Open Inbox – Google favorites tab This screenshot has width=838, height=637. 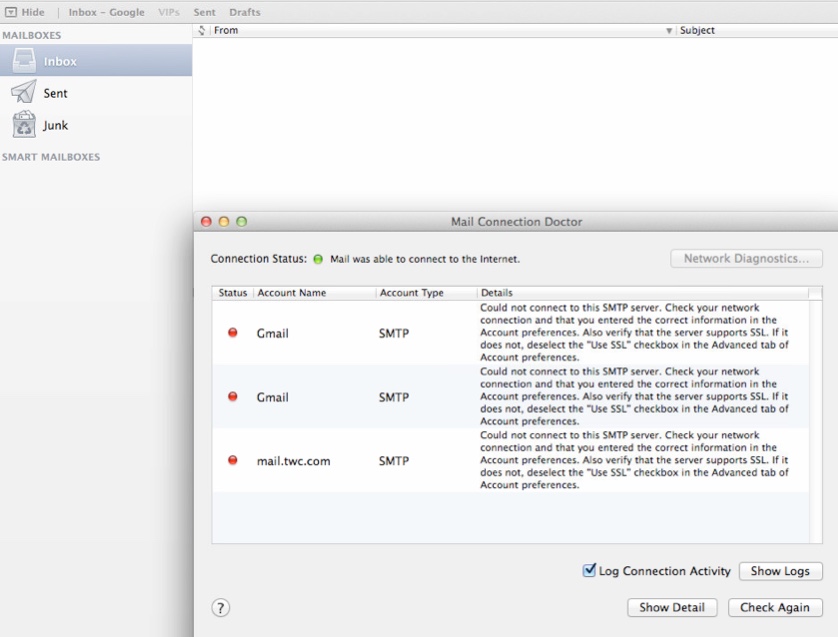(106, 12)
